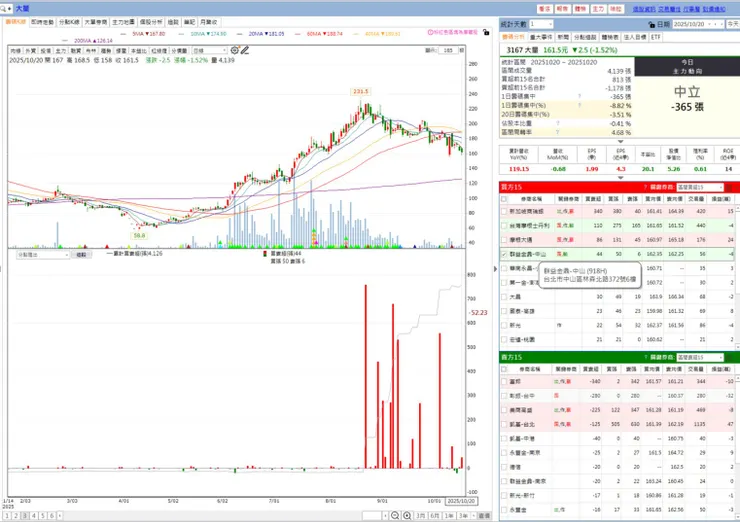Zoom out the chart with minus magnifier
Screen dimensions: 740x522
pyautogui.click(x=395, y=515)
